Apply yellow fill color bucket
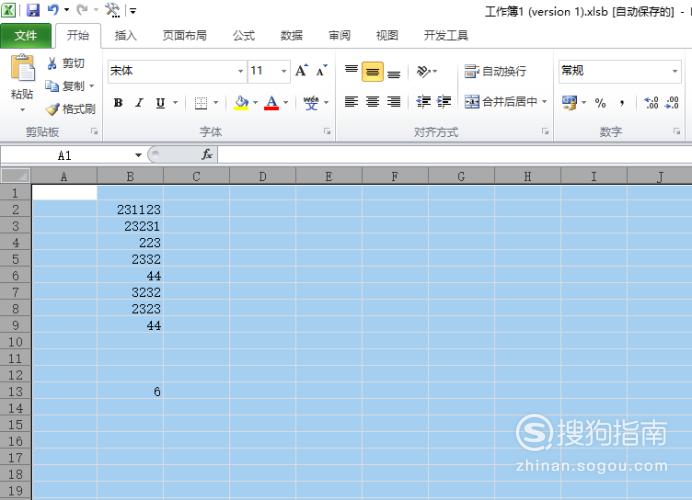 coord(241,103)
